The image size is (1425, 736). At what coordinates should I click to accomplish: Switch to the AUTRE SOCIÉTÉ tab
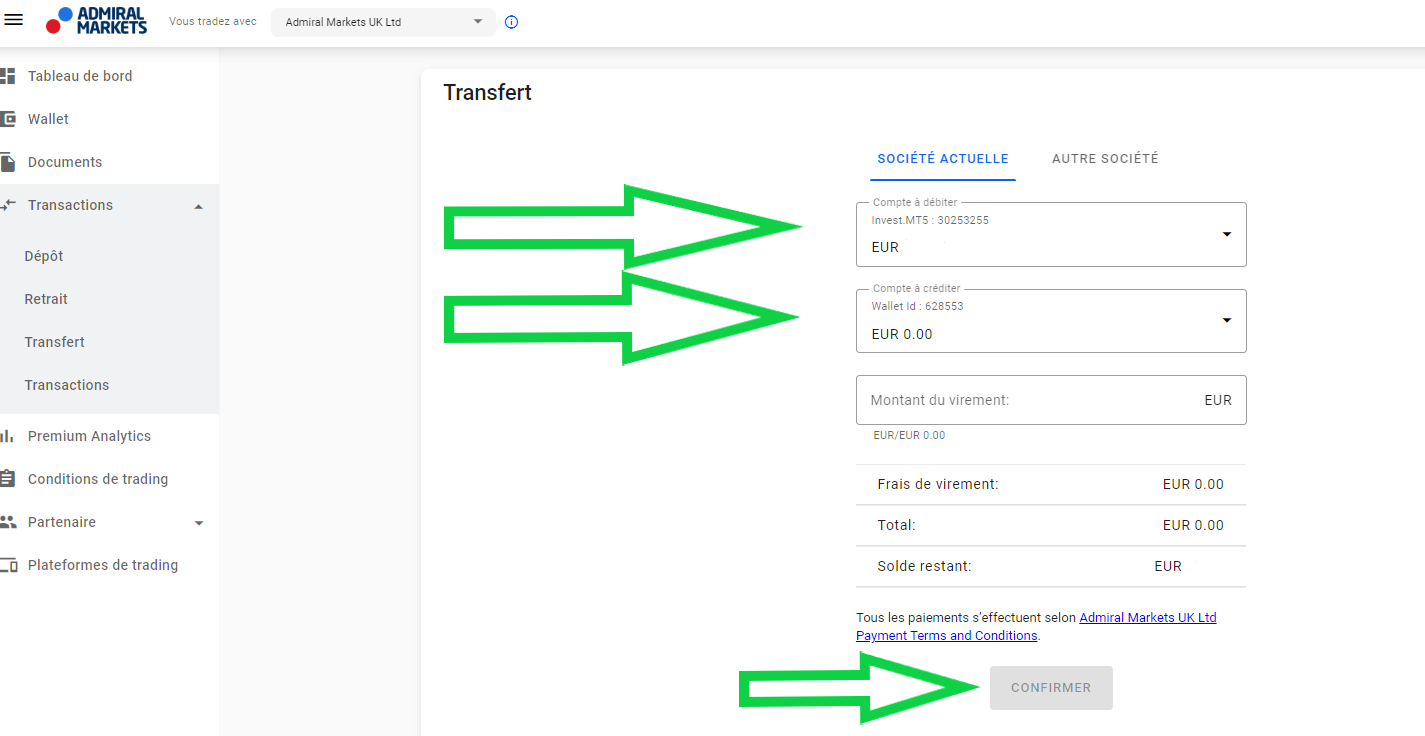(x=1104, y=158)
